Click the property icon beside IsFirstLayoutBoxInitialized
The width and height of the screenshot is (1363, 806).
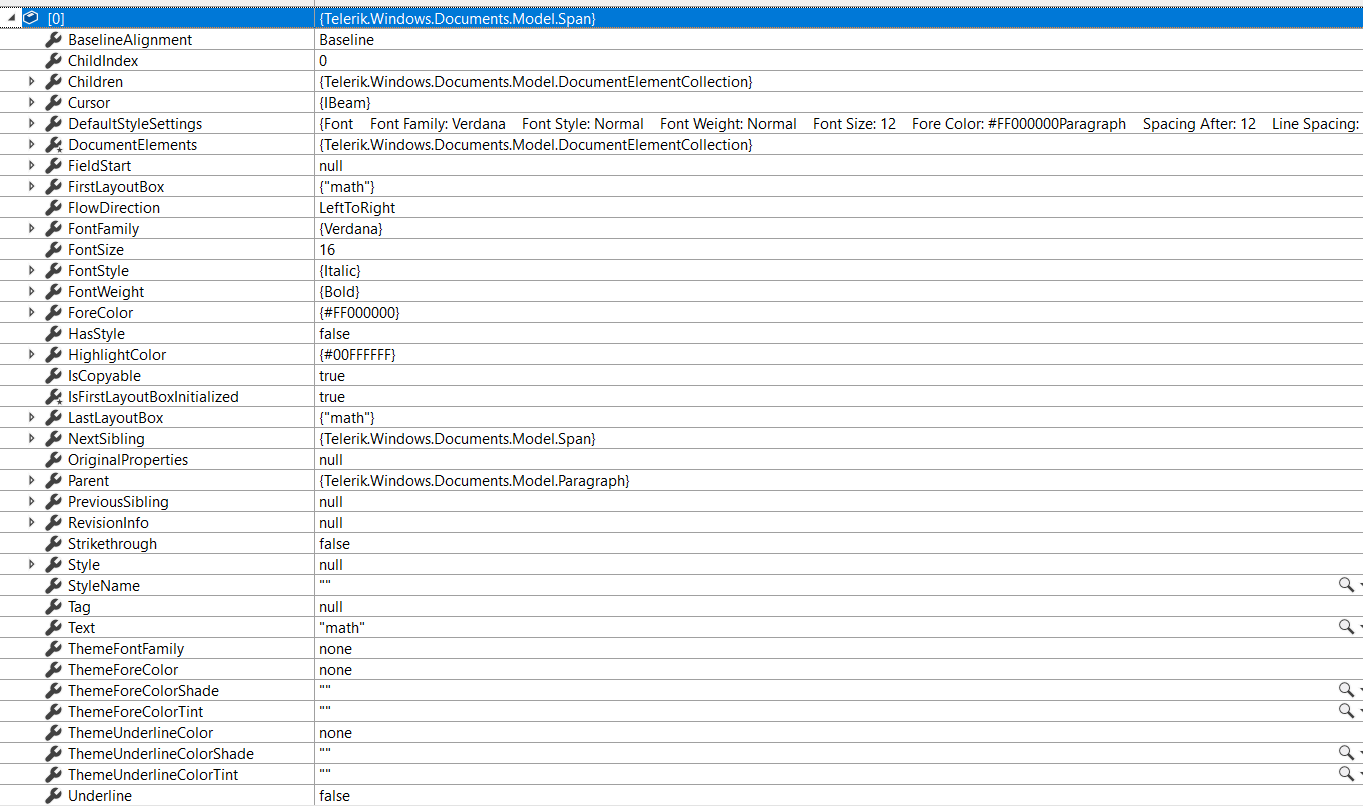pyautogui.click(x=54, y=397)
